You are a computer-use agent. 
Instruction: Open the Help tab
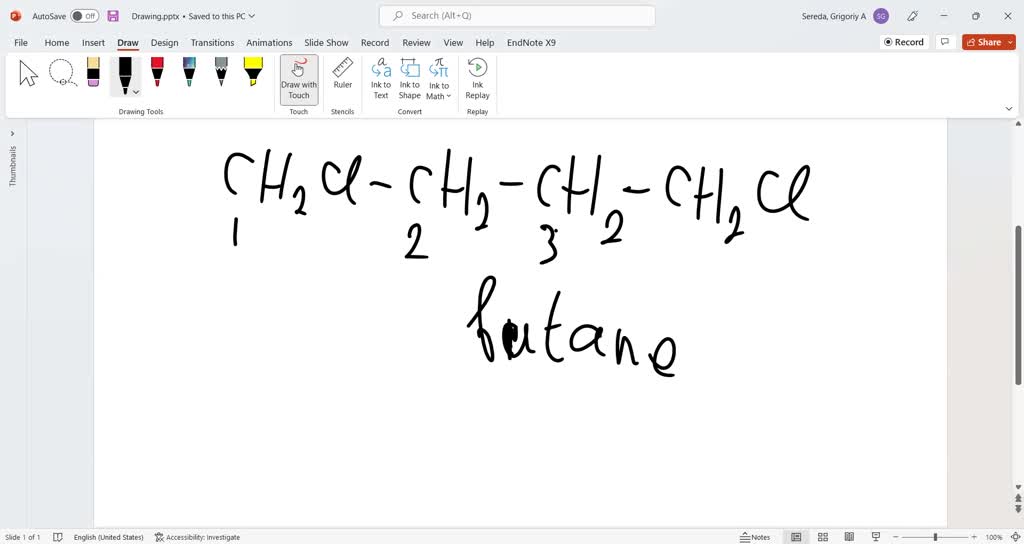pyautogui.click(x=485, y=42)
